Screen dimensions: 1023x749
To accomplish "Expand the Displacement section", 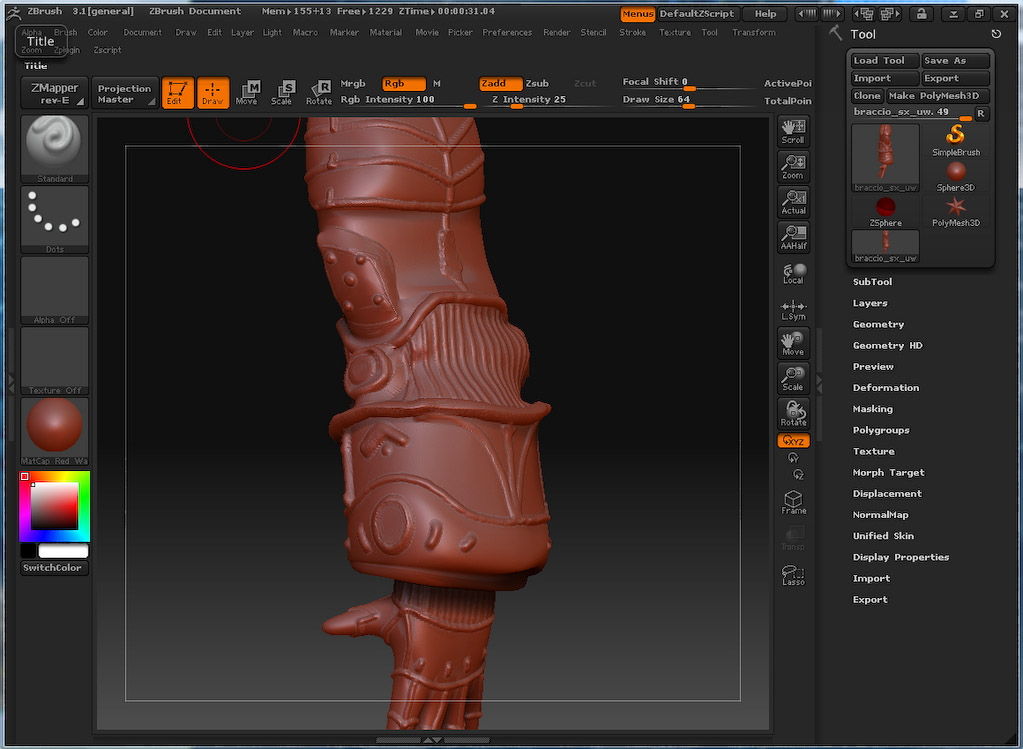I will (x=887, y=494).
